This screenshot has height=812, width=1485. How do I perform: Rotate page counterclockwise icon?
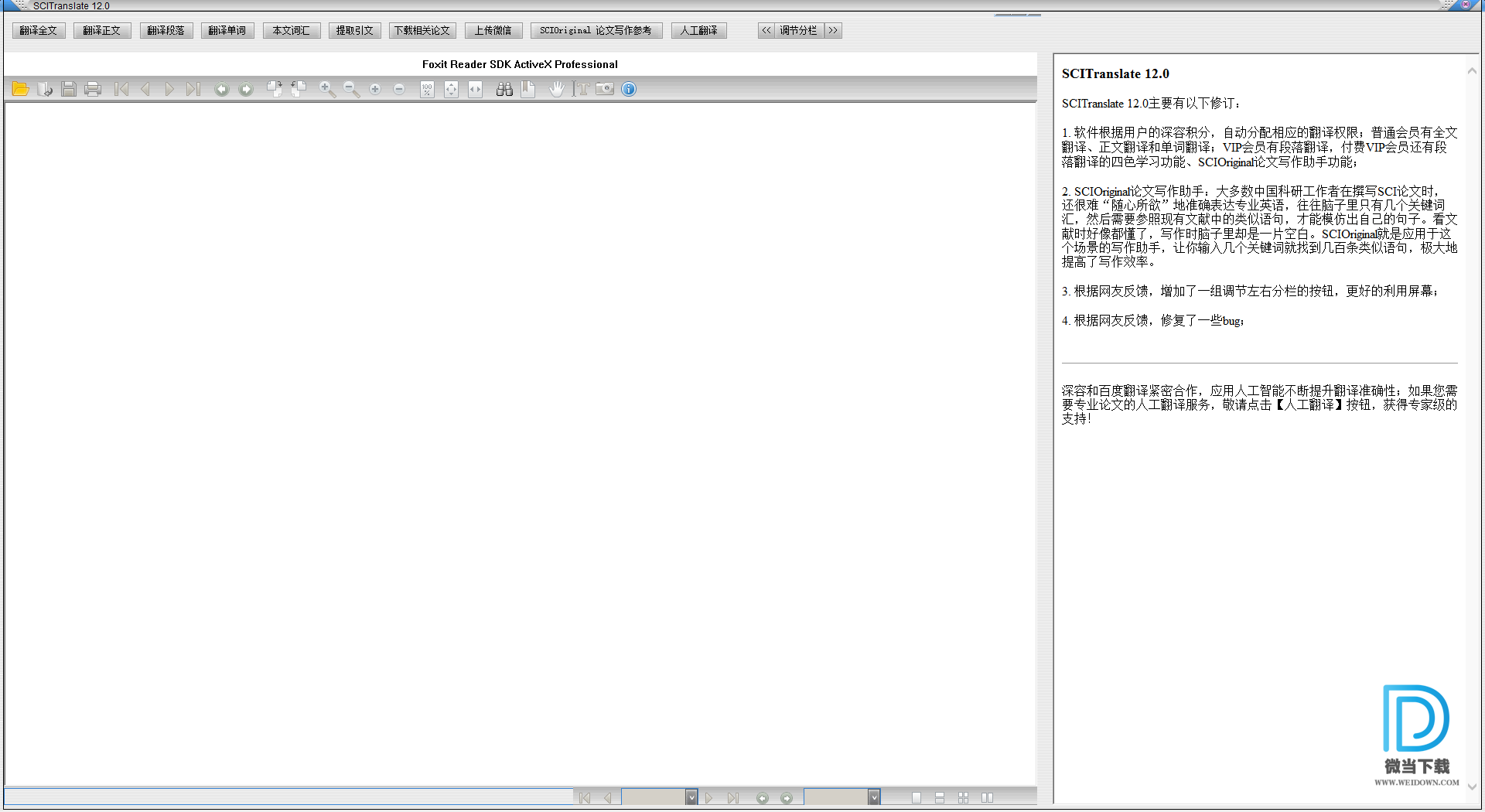[299, 90]
